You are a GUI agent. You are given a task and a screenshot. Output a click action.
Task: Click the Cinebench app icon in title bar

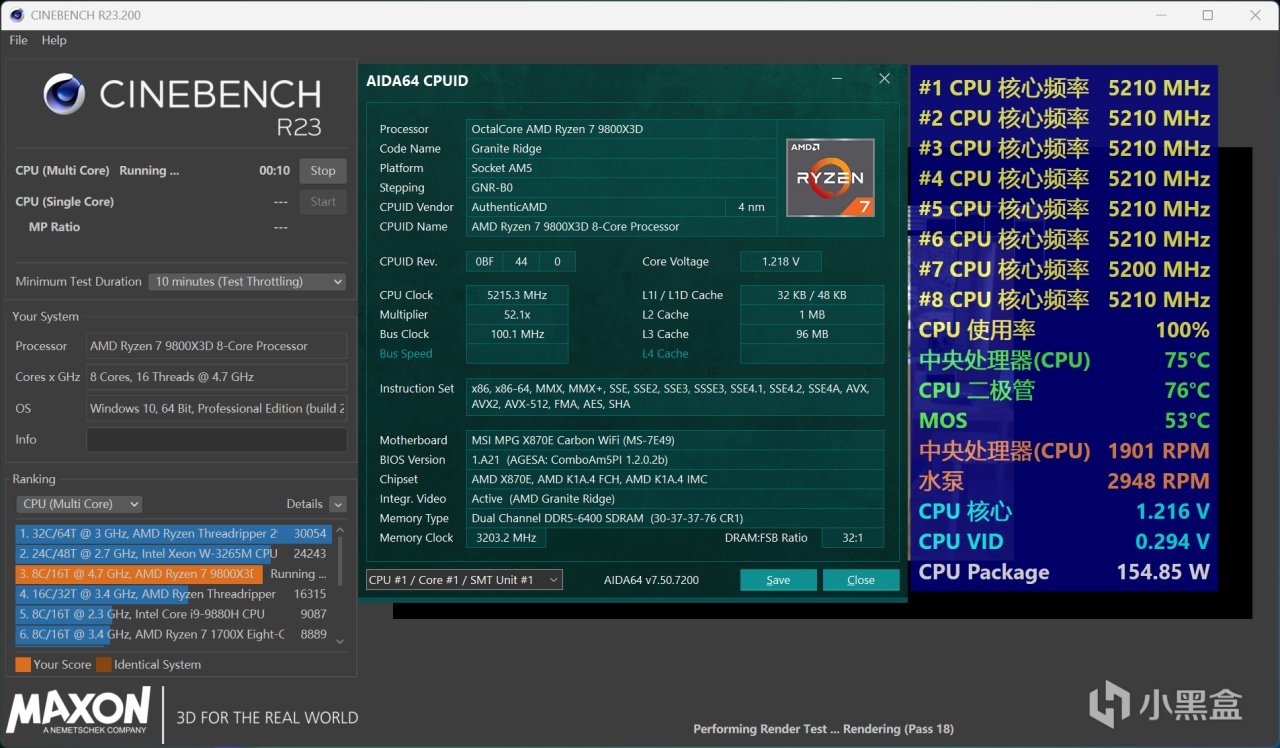pyautogui.click(x=16, y=15)
